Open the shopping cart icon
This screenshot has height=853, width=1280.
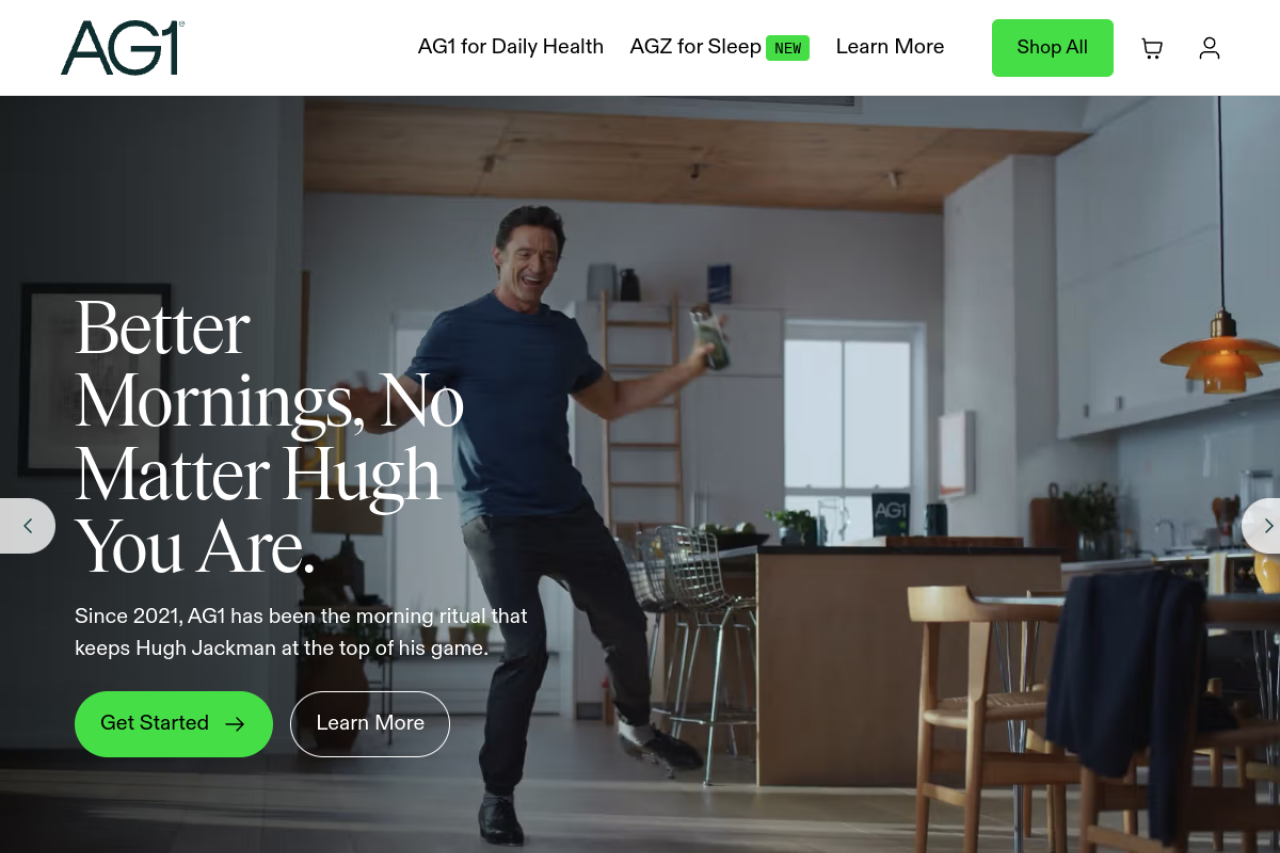point(1152,48)
